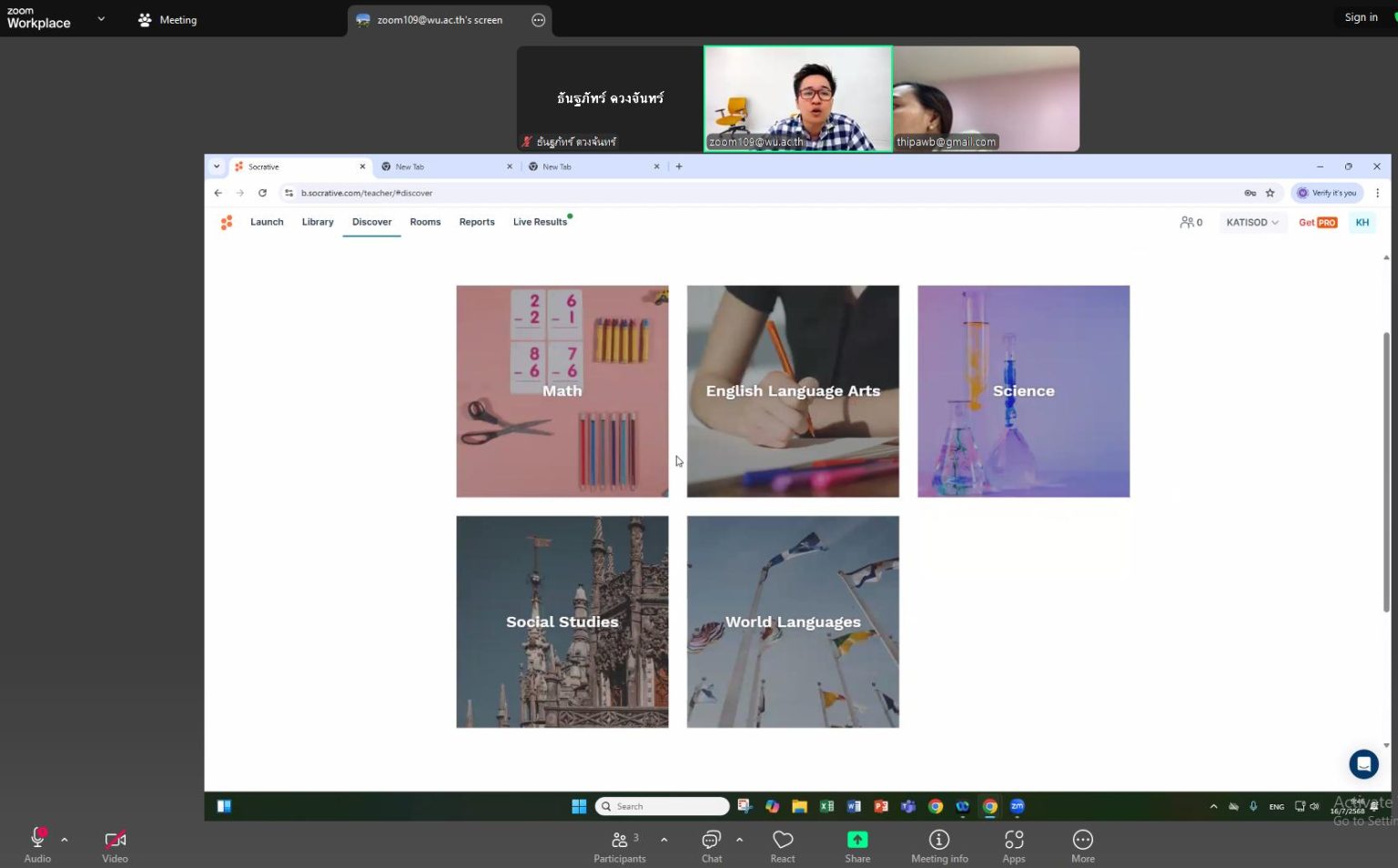Unmute the Audio microphone

pyautogui.click(x=38, y=843)
